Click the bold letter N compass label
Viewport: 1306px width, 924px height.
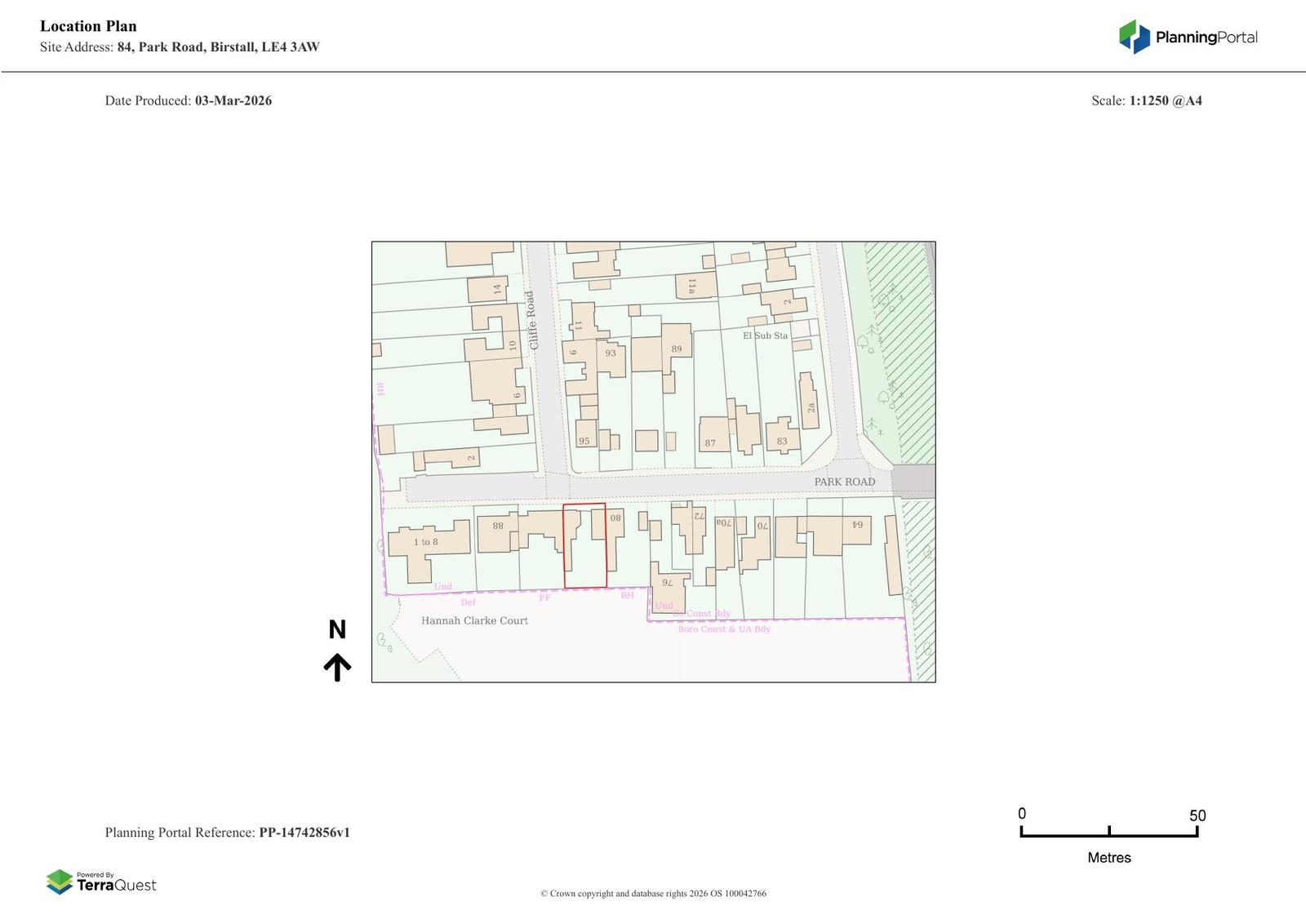coord(337,629)
